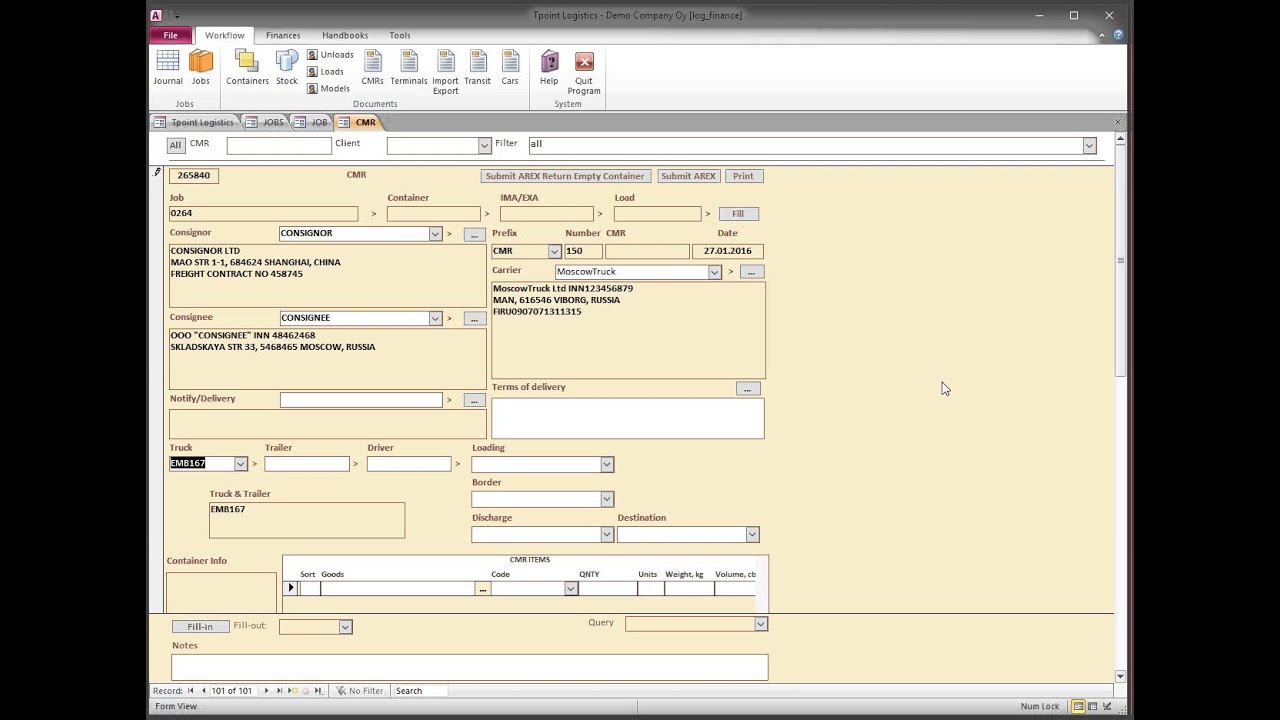
Task: Click the date field 27.01.2016
Action: [728, 252]
